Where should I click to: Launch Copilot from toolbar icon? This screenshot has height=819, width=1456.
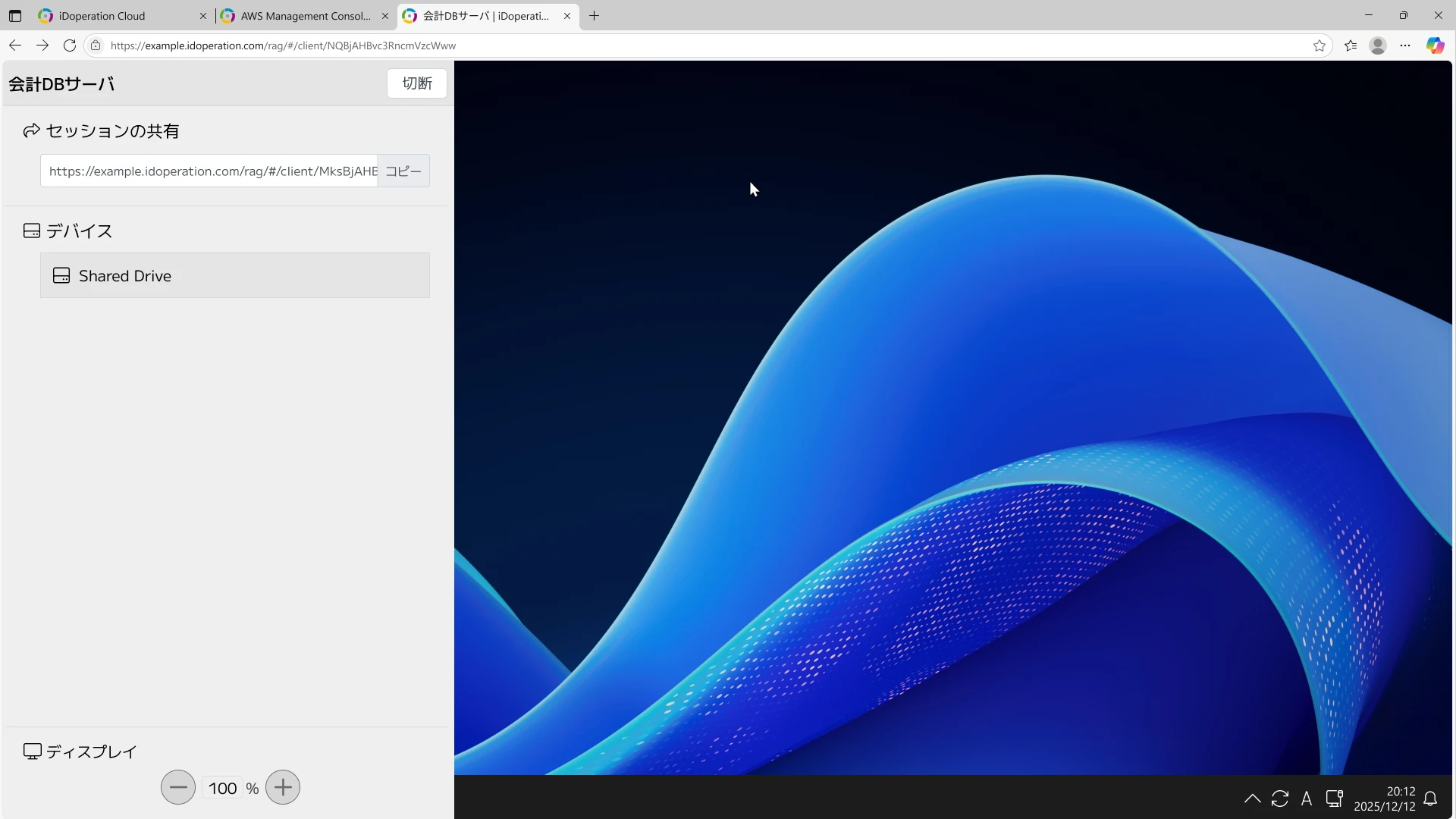click(1435, 45)
